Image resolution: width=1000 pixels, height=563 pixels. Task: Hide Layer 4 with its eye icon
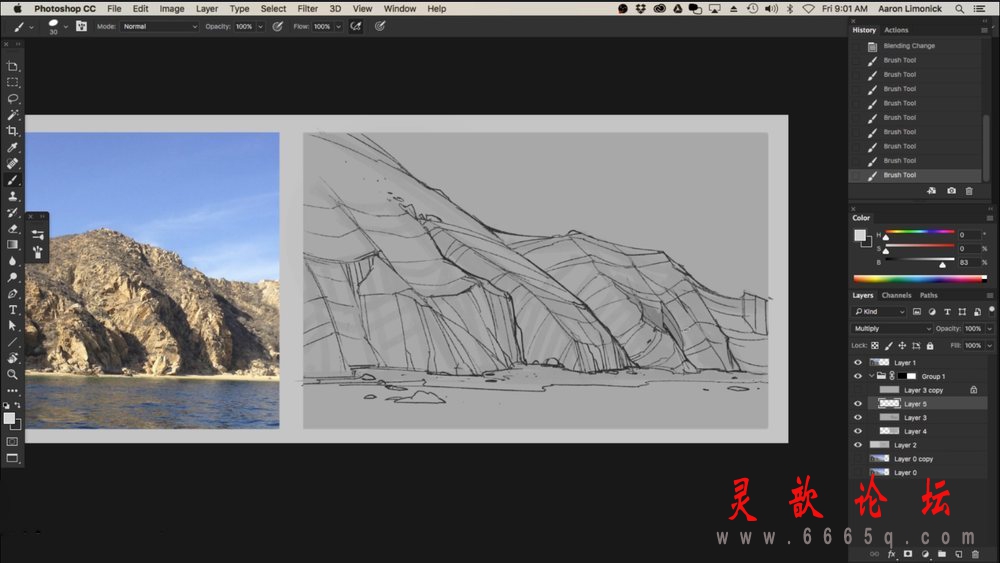pos(858,431)
